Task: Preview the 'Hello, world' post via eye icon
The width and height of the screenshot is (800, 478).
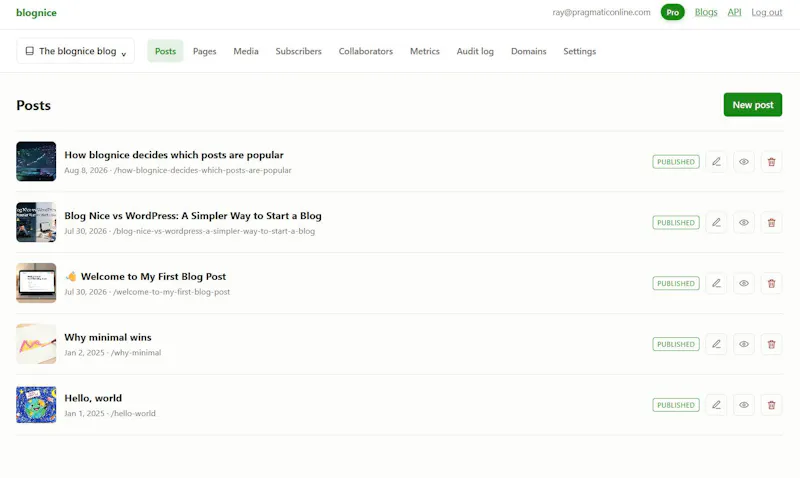Action: pyautogui.click(x=744, y=405)
